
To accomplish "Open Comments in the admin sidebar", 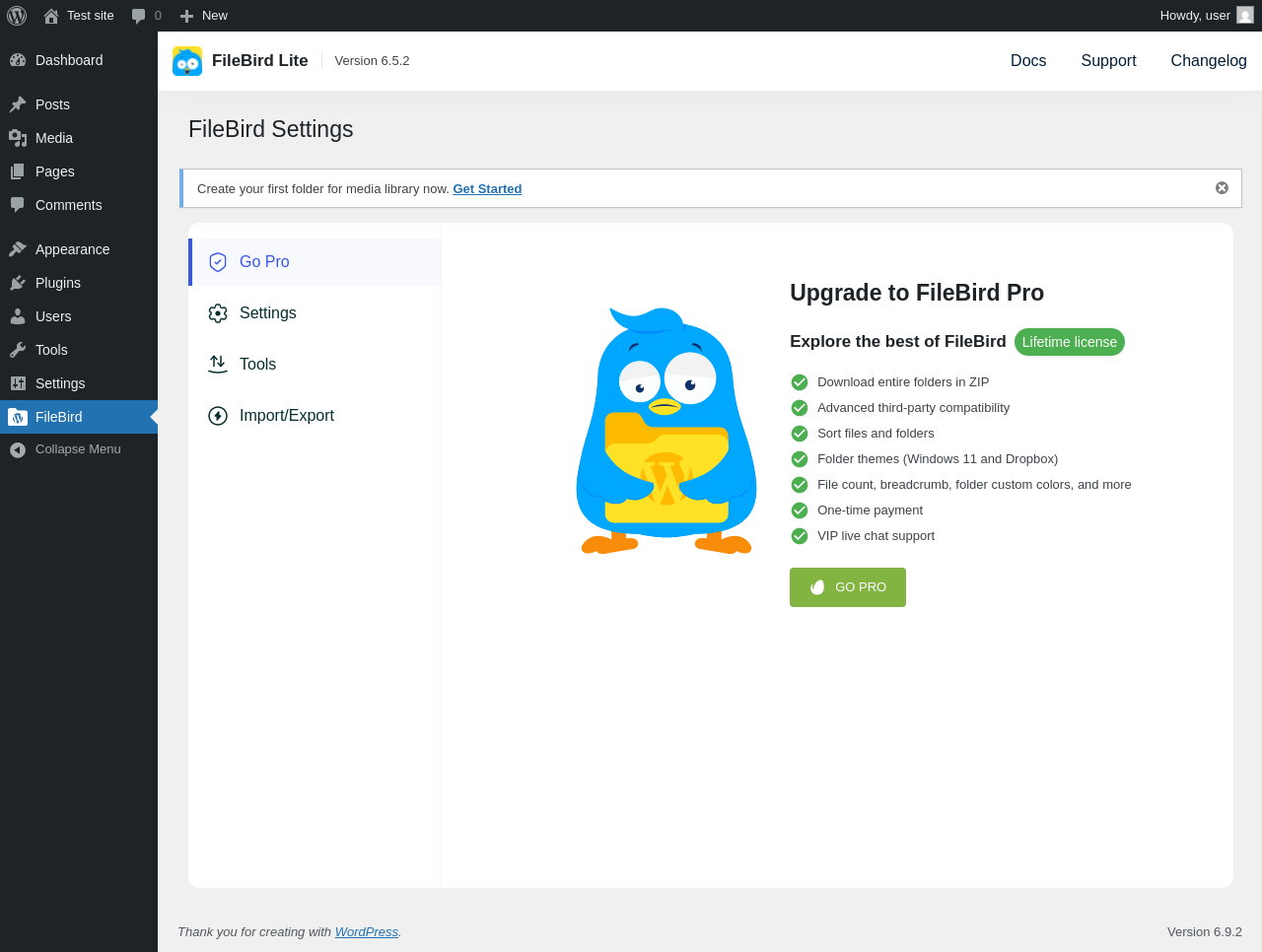I will 79,205.
